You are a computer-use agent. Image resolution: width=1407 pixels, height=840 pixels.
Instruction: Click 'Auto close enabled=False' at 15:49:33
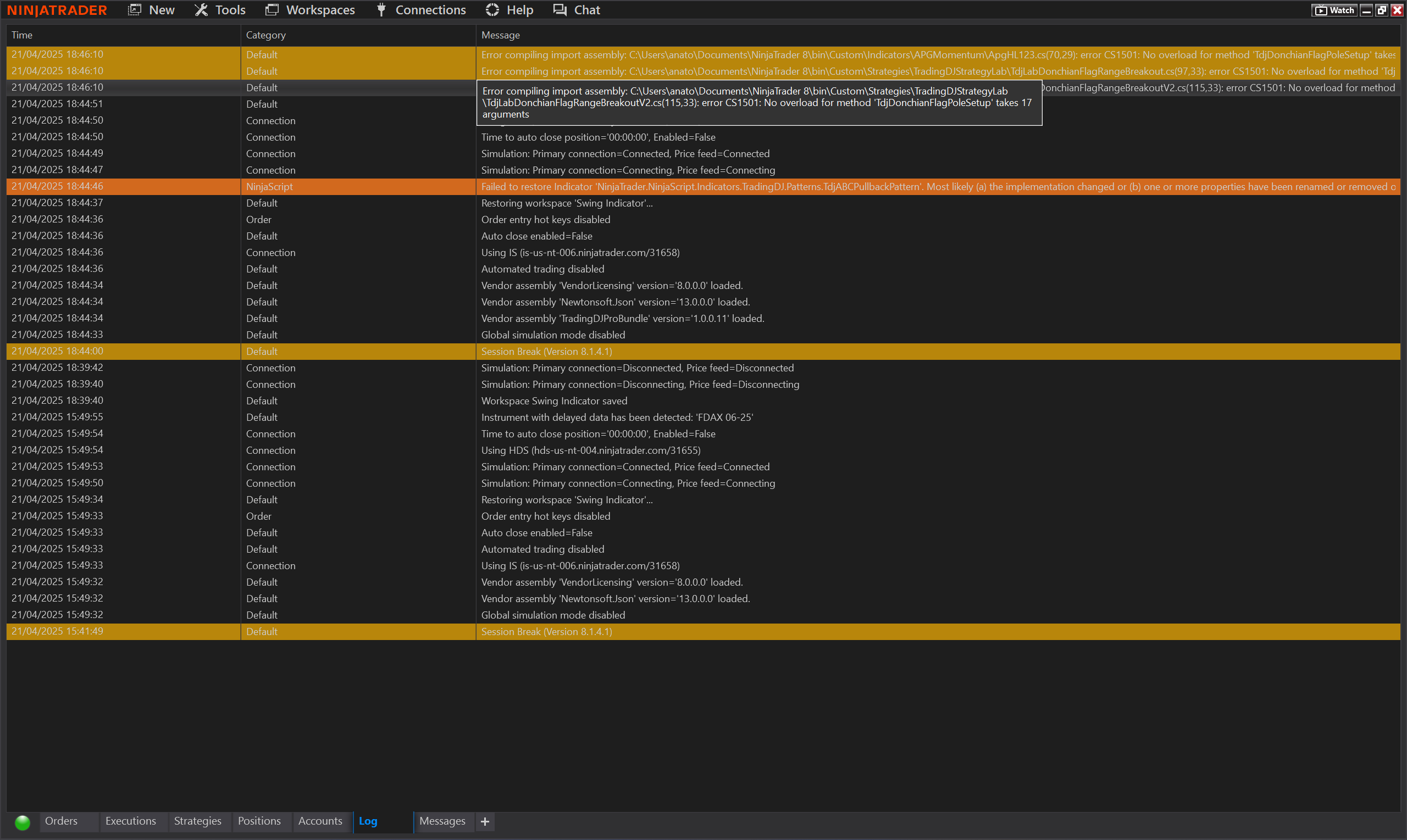point(537,533)
